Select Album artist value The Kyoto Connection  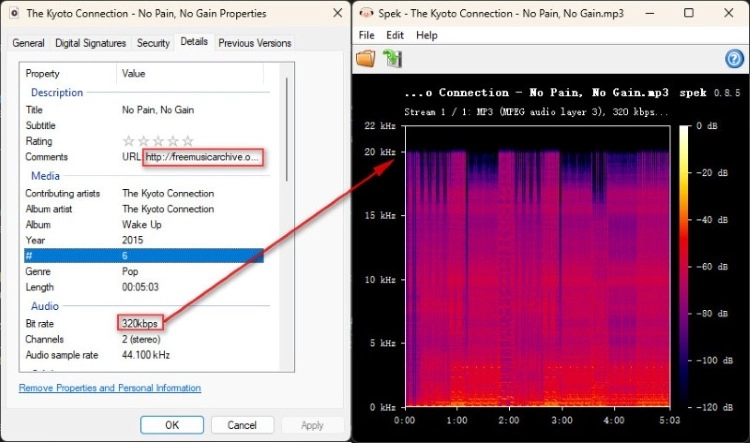click(x=168, y=209)
